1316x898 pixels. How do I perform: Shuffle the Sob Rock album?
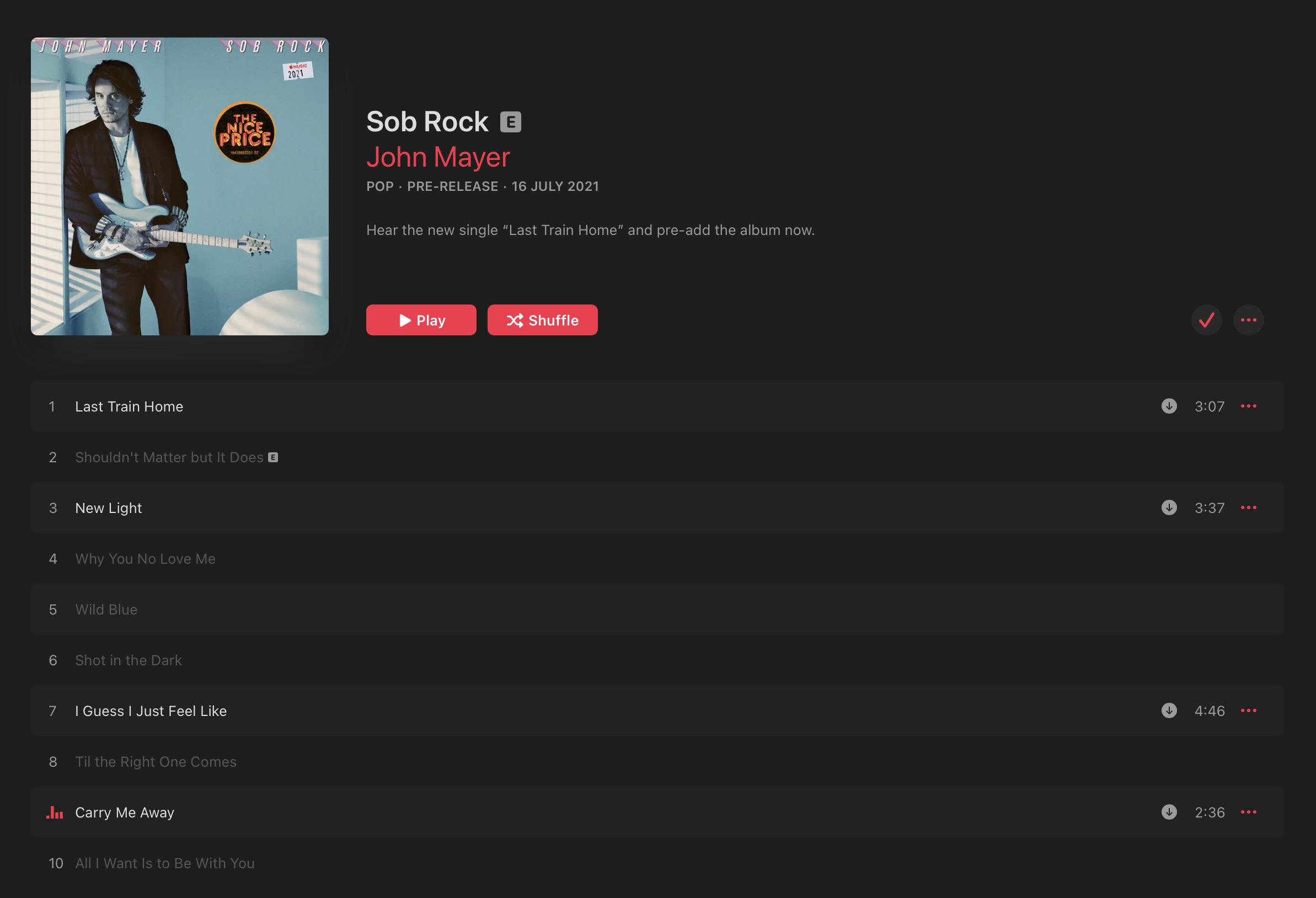point(543,320)
